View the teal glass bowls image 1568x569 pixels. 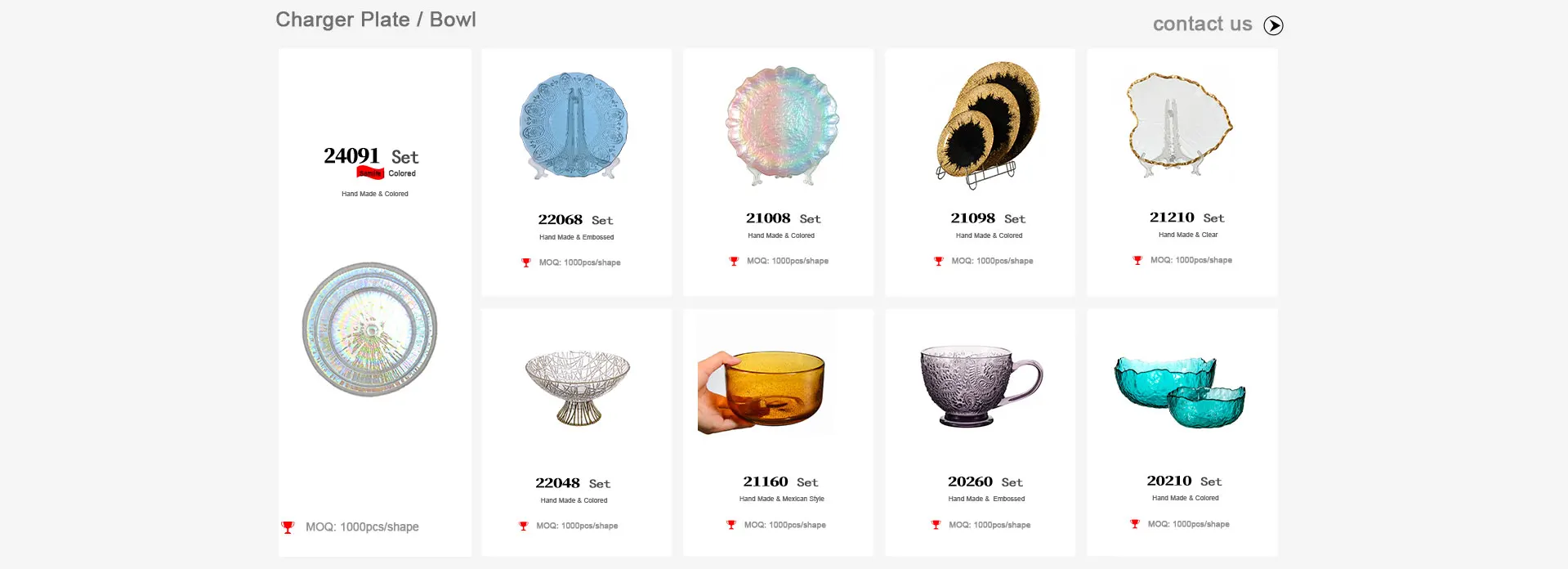click(1180, 392)
